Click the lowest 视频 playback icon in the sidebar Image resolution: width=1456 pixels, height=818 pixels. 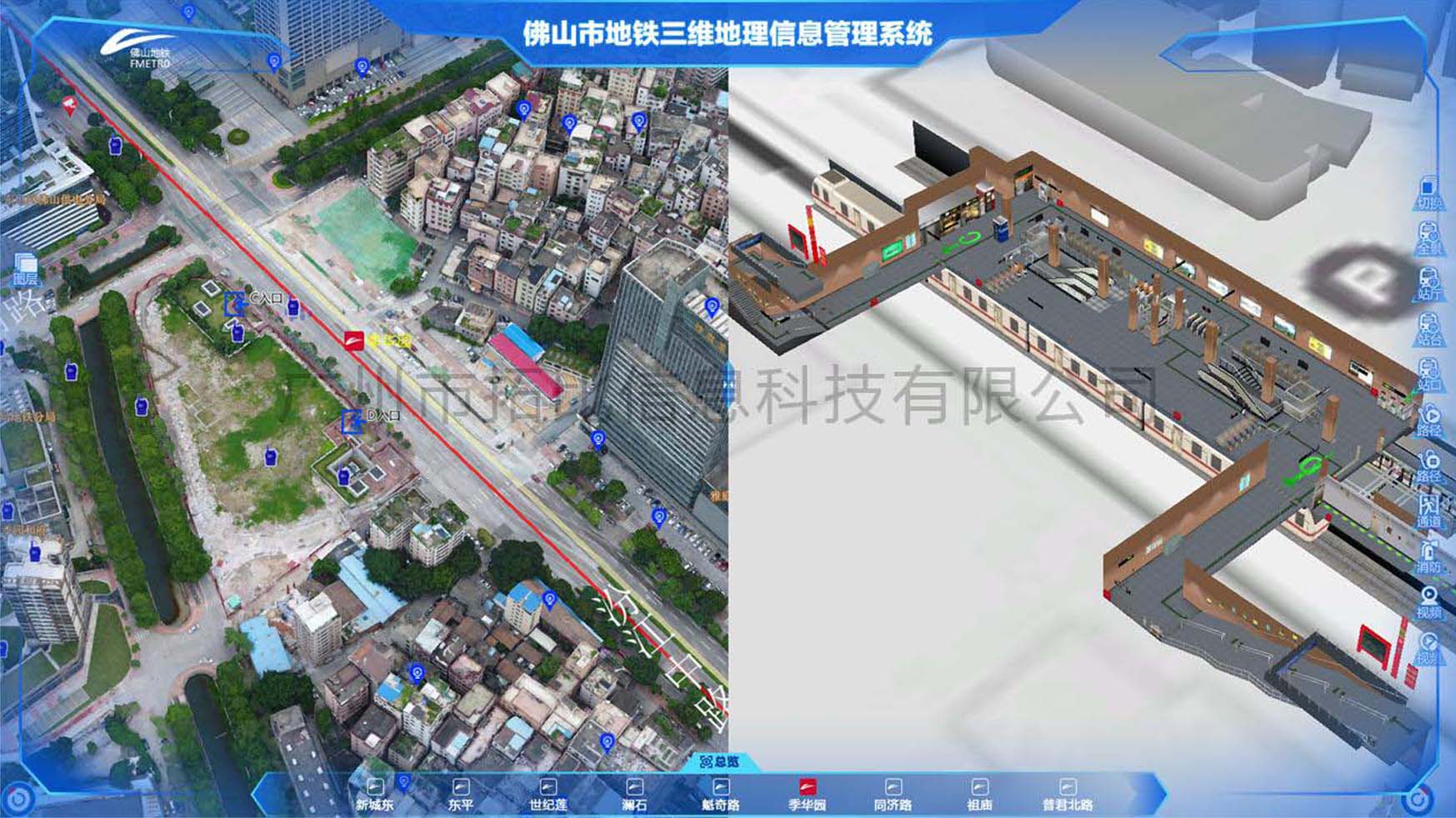(1428, 648)
